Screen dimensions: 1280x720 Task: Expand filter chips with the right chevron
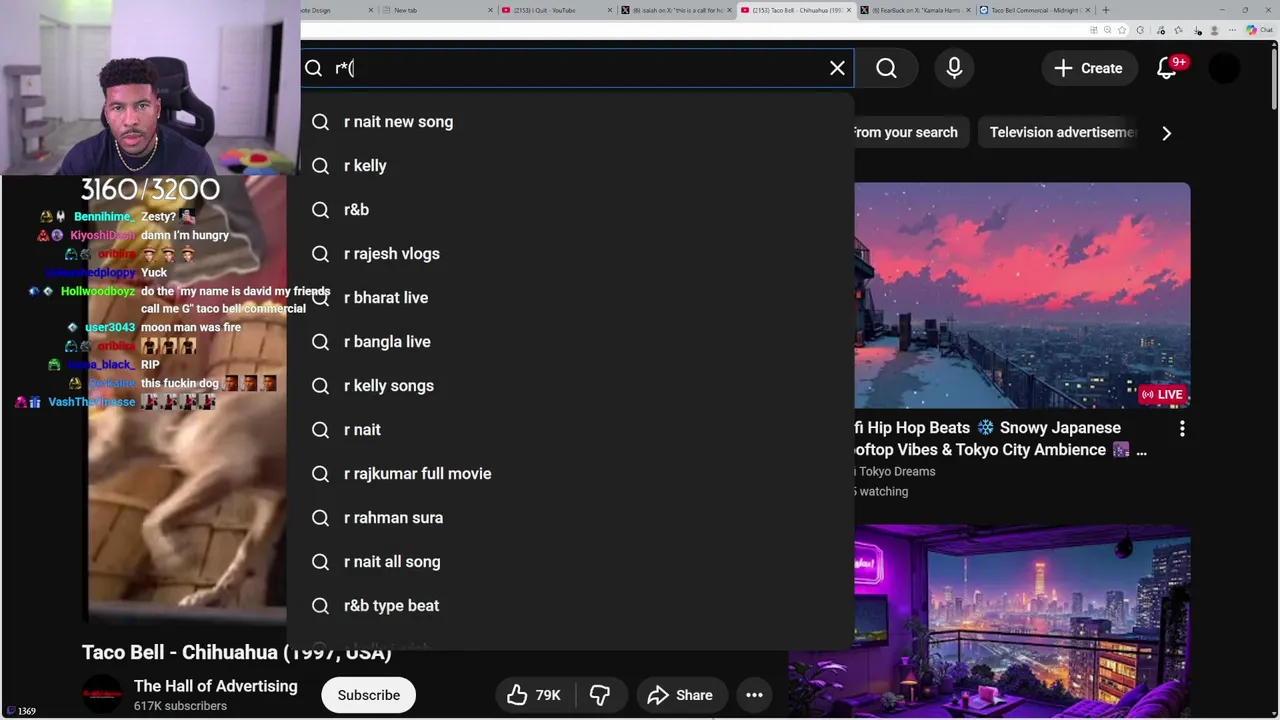click(1166, 133)
